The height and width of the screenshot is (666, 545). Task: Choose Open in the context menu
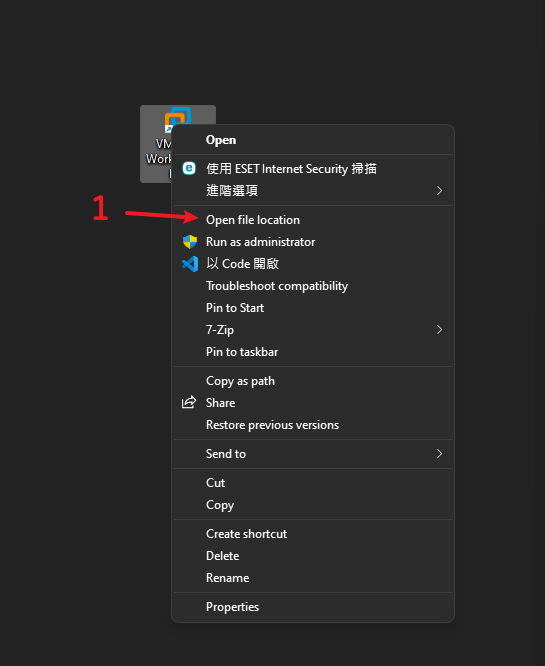pyautogui.click(x=313, y=140)
